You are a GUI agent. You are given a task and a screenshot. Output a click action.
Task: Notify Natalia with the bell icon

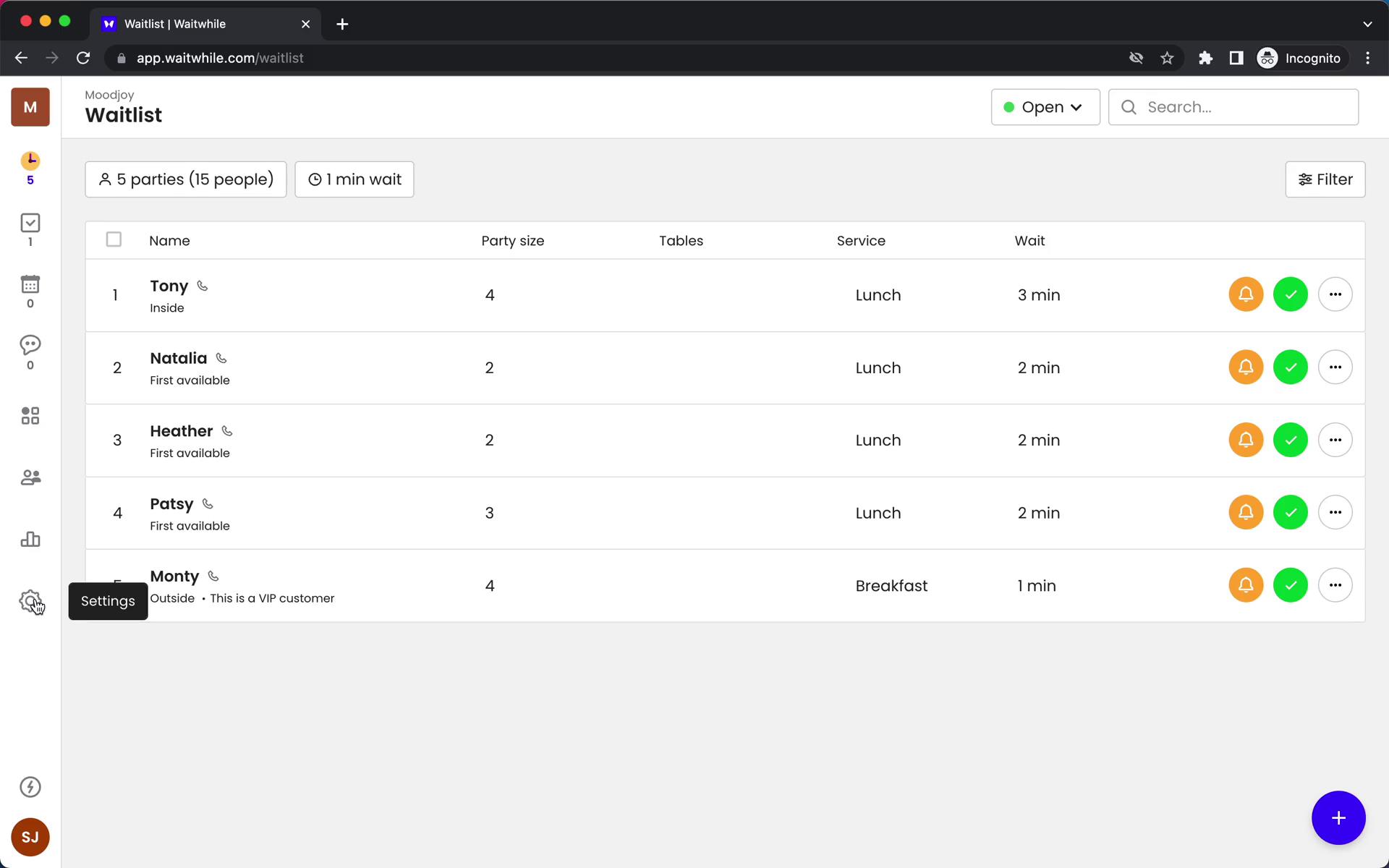1246,367
